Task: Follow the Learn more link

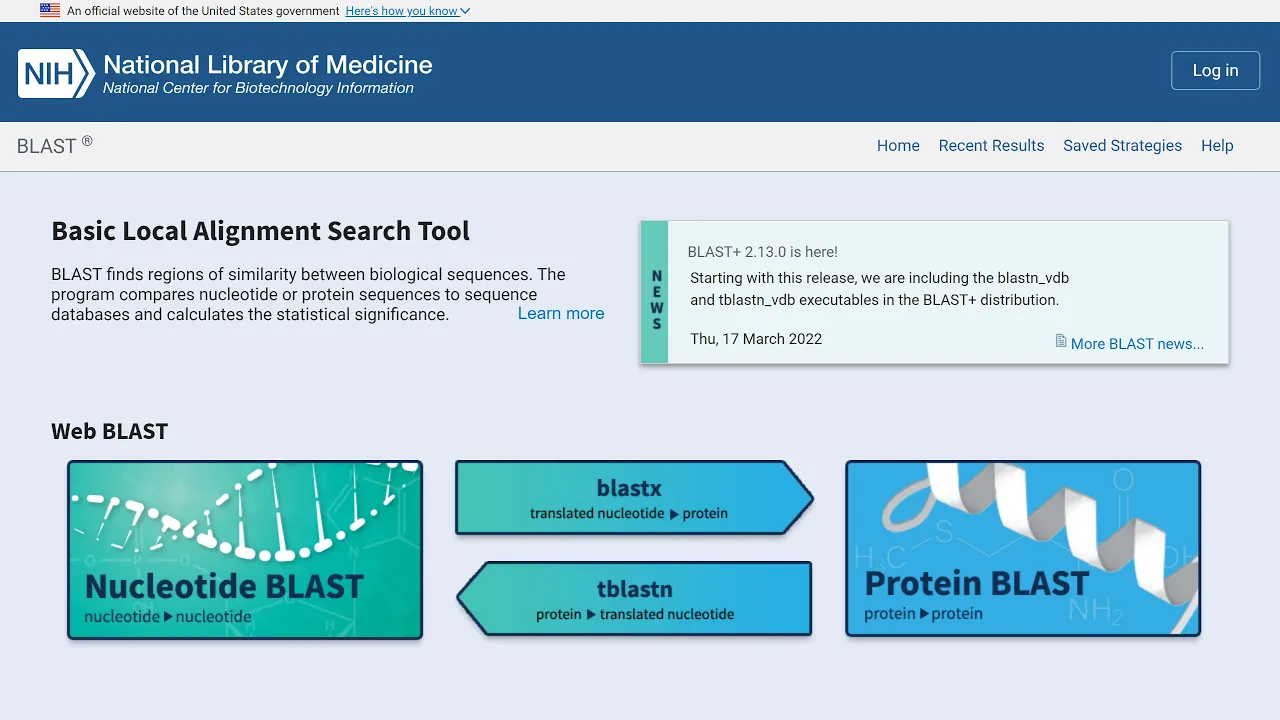Action: pos(561,313)
